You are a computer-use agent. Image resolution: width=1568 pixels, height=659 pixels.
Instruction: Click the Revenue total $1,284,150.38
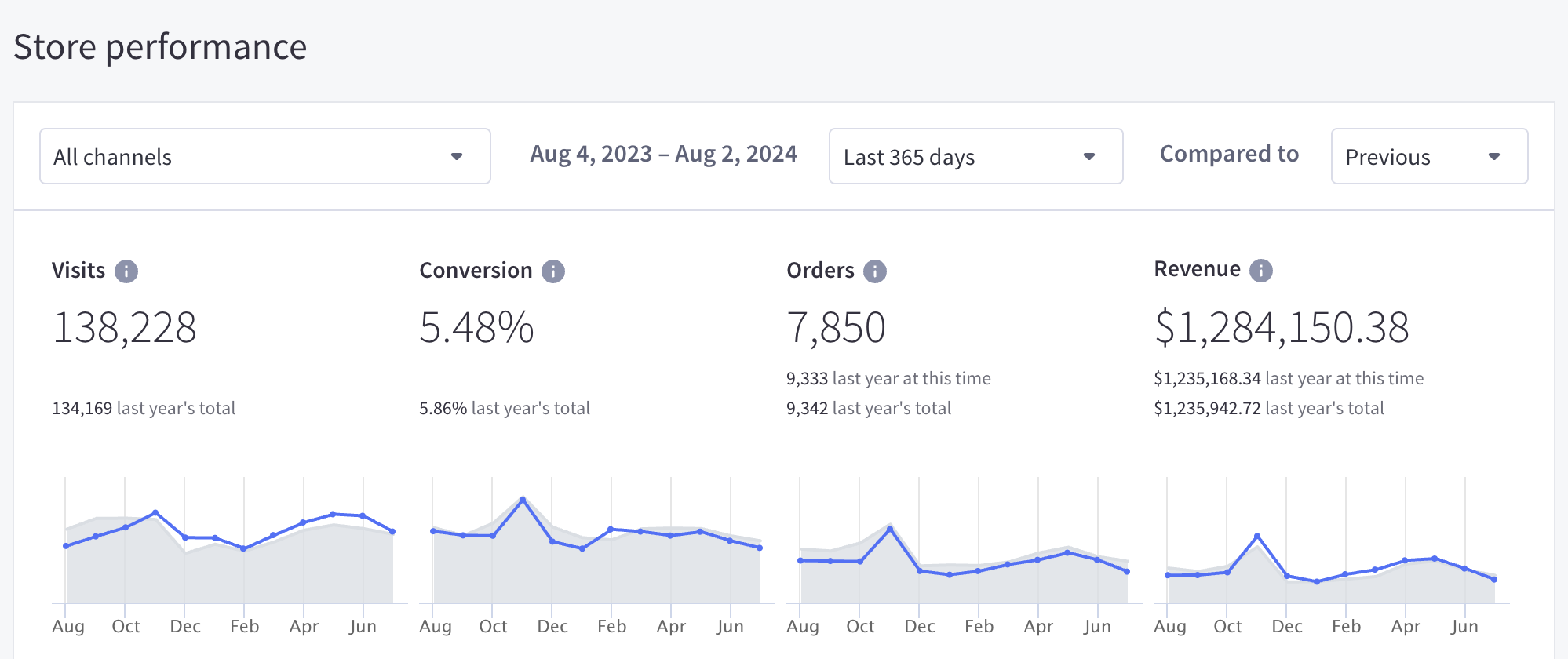tap(1282, 327)
